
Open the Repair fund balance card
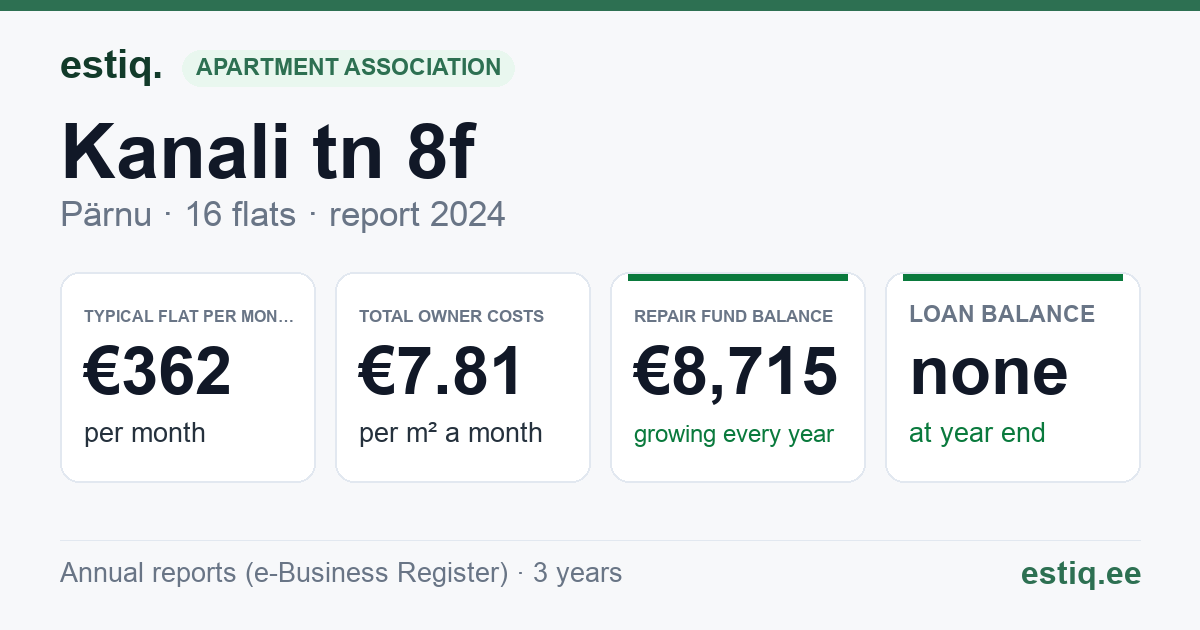pos(738,377)
